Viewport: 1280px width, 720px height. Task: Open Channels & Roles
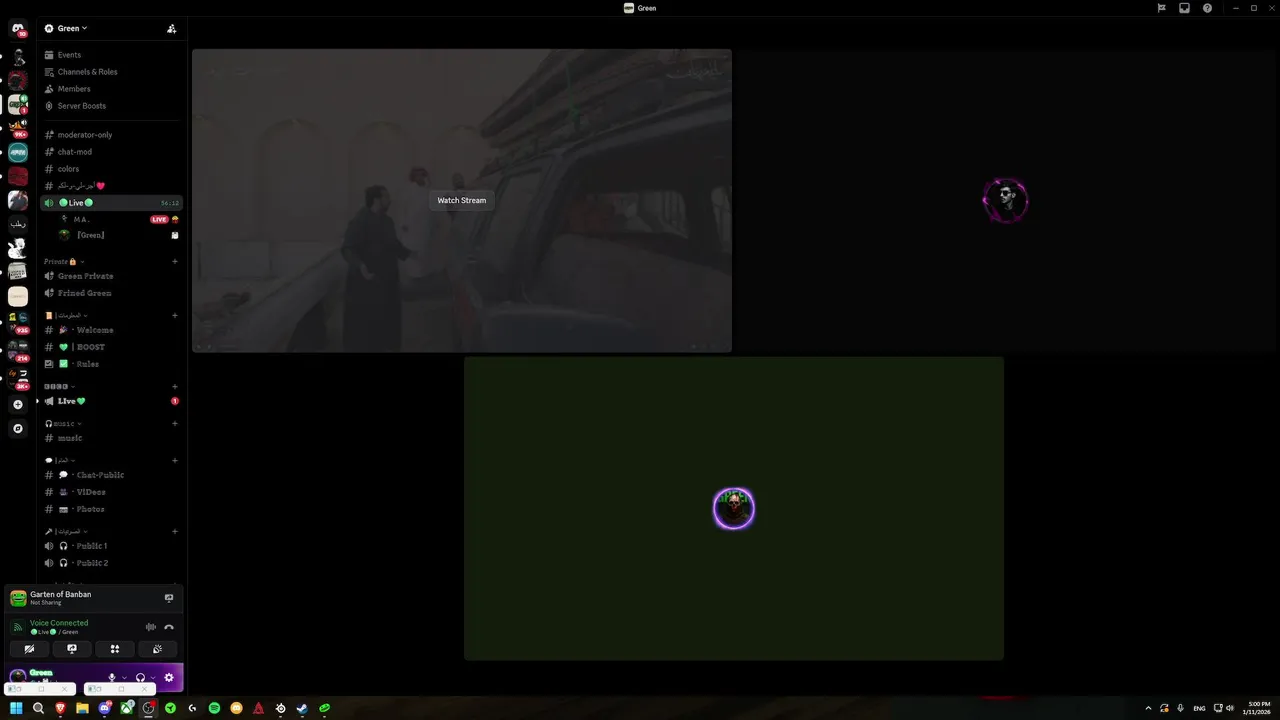coord(87,72)
